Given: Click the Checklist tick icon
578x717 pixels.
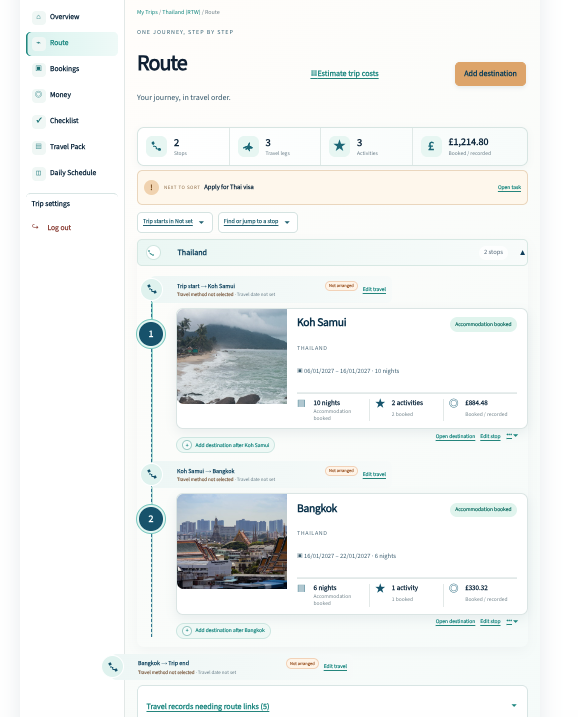Looking at the screenshot, I should tap(38, 121).
